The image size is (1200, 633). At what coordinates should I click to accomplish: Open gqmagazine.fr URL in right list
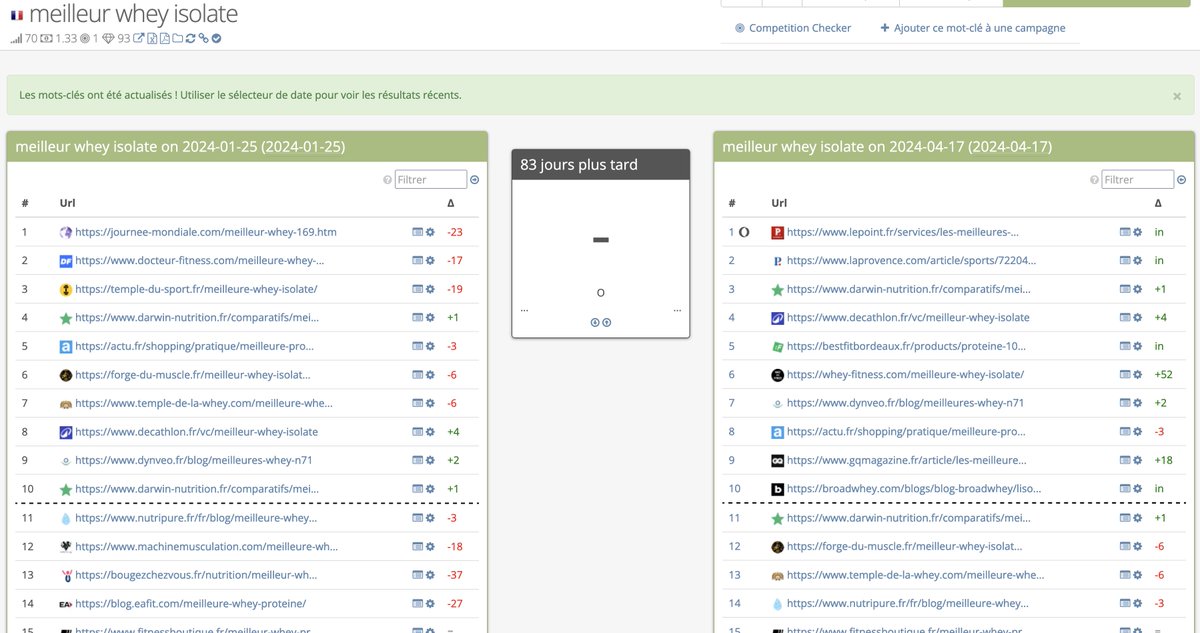tap(906, 460)
